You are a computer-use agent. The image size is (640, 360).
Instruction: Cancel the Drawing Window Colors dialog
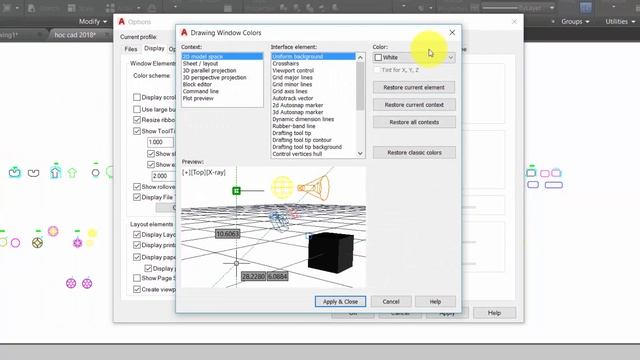pyautogui.click(x=391, y=301)
